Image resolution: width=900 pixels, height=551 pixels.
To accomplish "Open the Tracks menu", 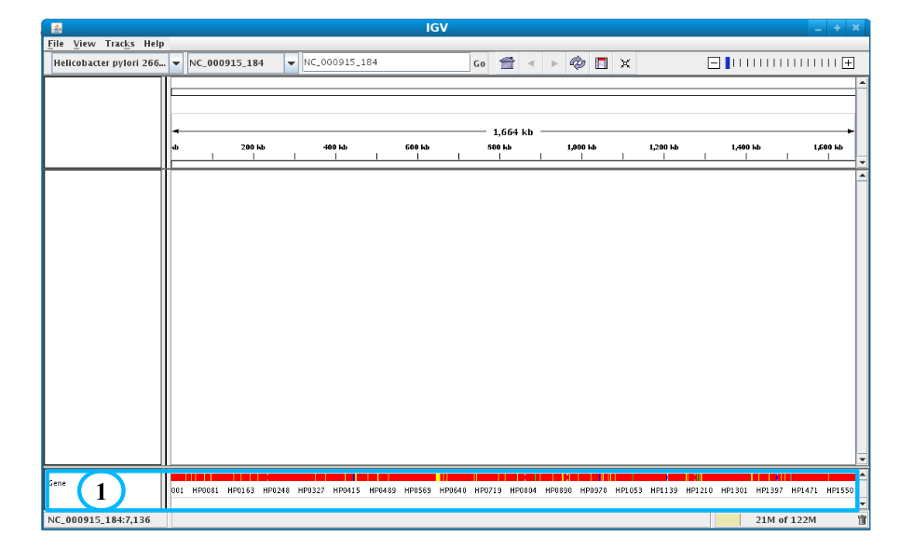I will (119, 44).
